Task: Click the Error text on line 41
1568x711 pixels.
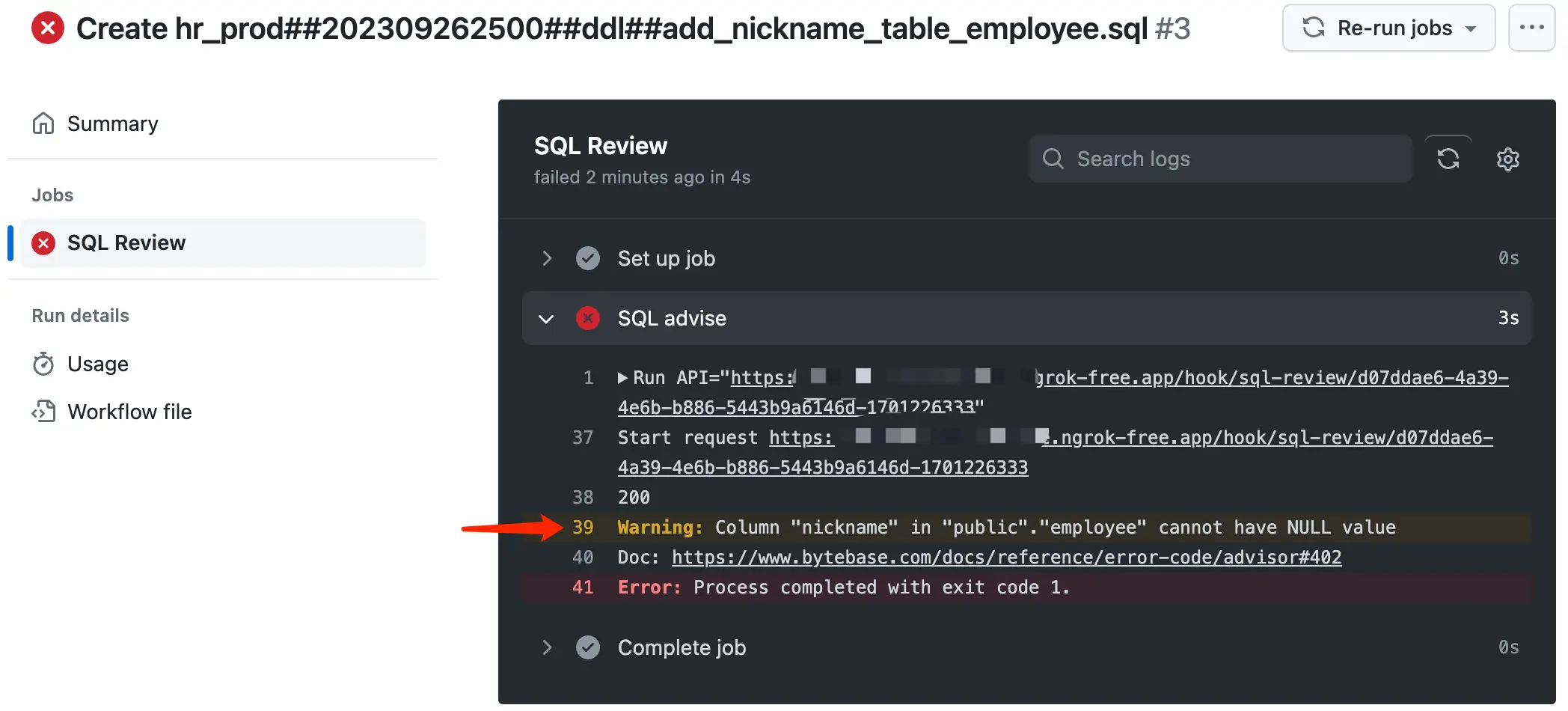Action: [x=649, y=588]
